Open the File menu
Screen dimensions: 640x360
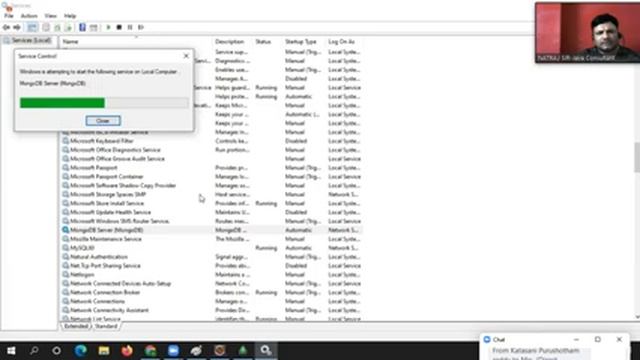tap(9, 16)
